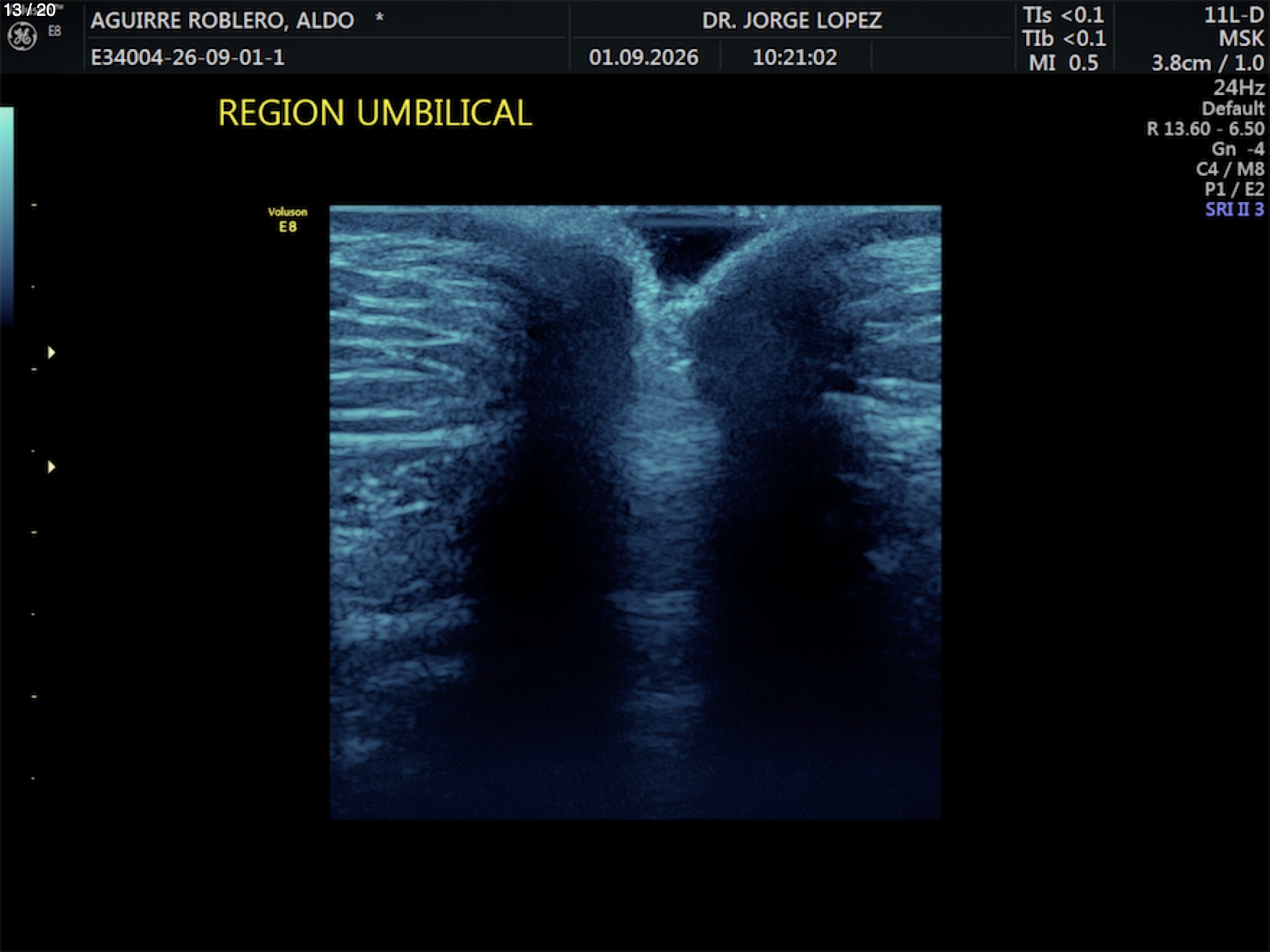Select the lower focal zone triangle marker
The image size is (1270, 952).
51,467
